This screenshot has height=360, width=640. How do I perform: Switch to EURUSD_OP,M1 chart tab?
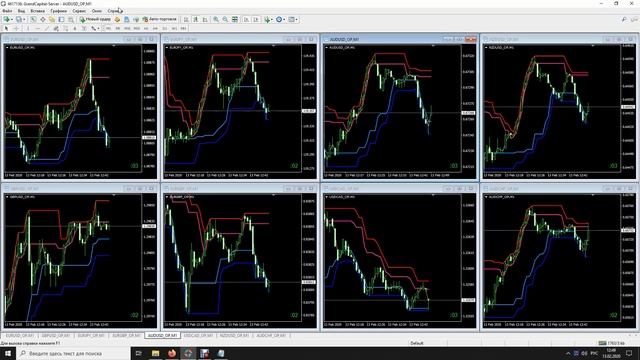click(20, 335)
